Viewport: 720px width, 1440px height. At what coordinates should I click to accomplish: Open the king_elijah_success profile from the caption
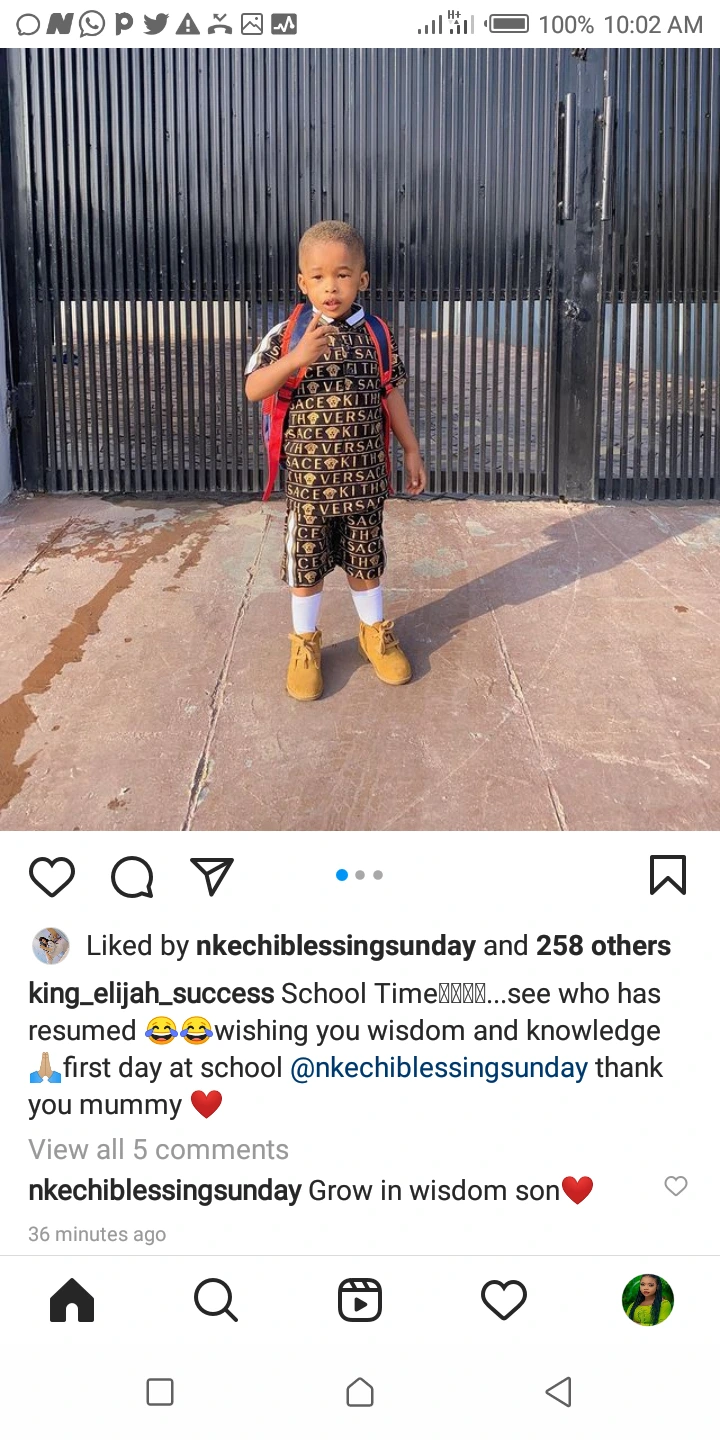coord(151,994)
